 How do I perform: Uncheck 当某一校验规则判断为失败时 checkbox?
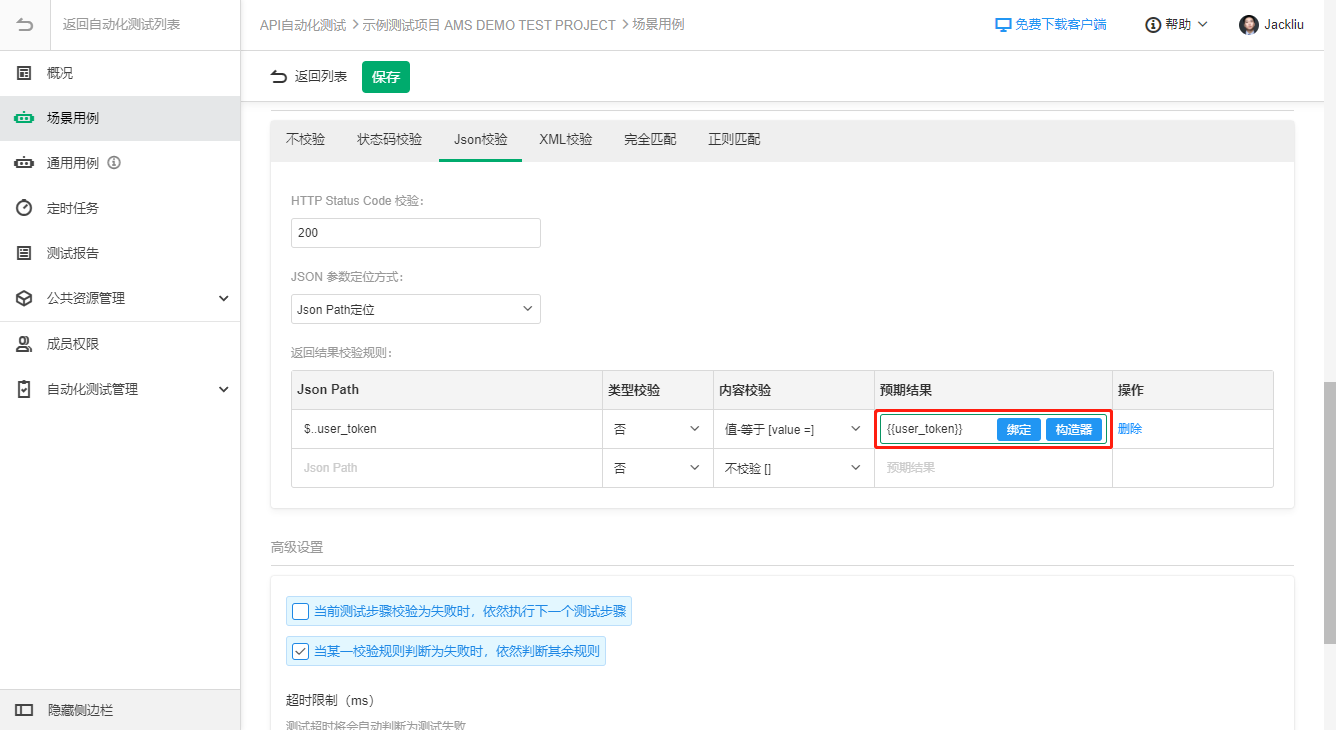point(300,651)
